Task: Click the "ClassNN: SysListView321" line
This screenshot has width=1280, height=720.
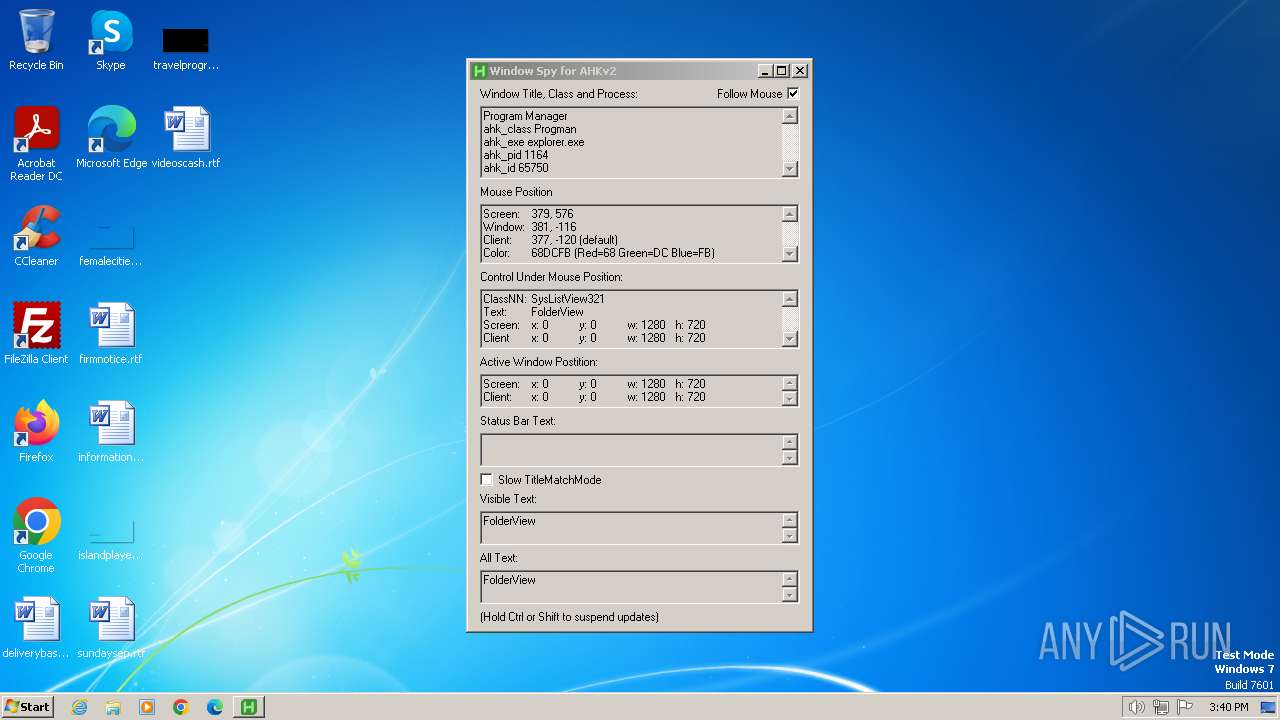Action: coord(544,299)
